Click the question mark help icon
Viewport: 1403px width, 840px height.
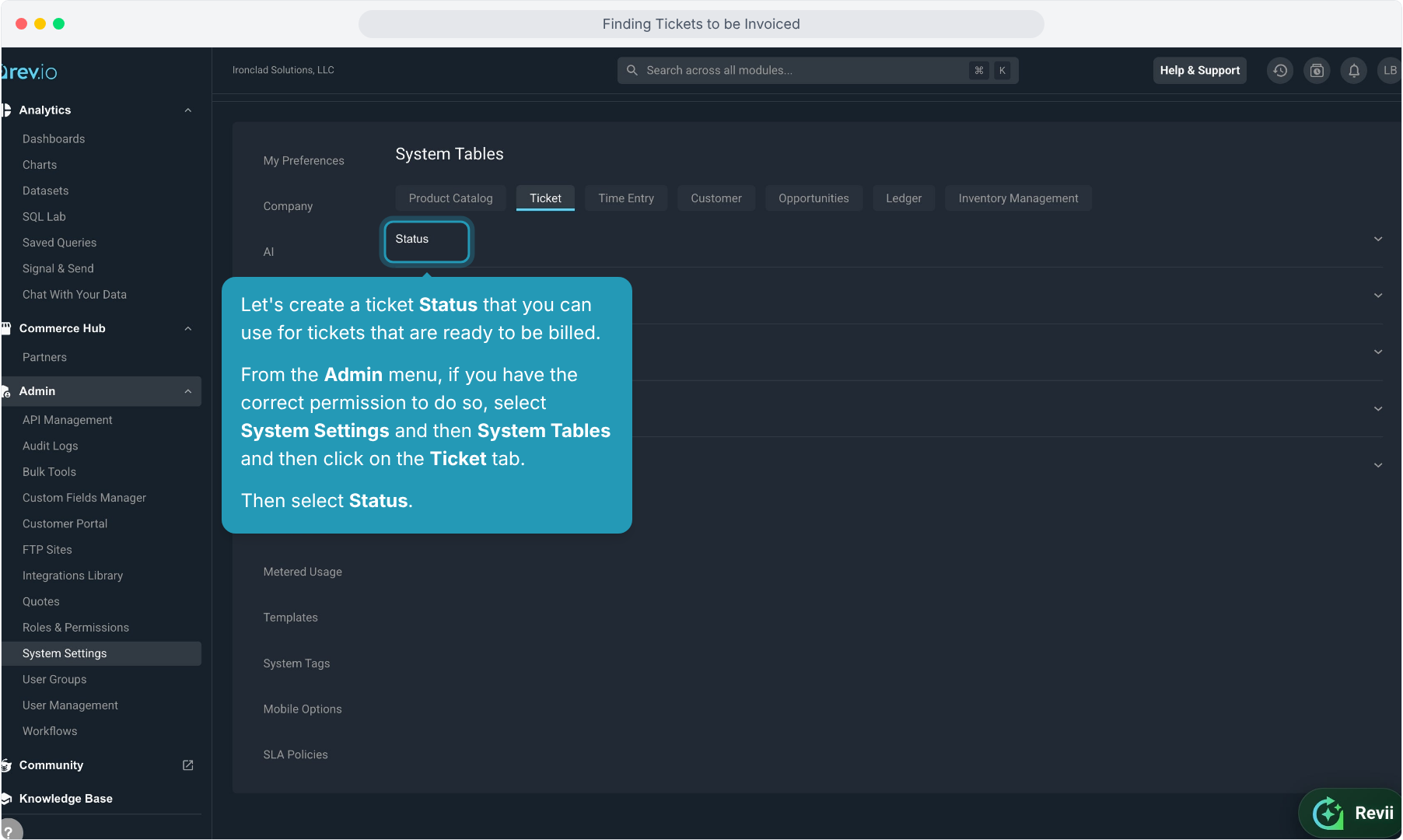click(9, 831)
